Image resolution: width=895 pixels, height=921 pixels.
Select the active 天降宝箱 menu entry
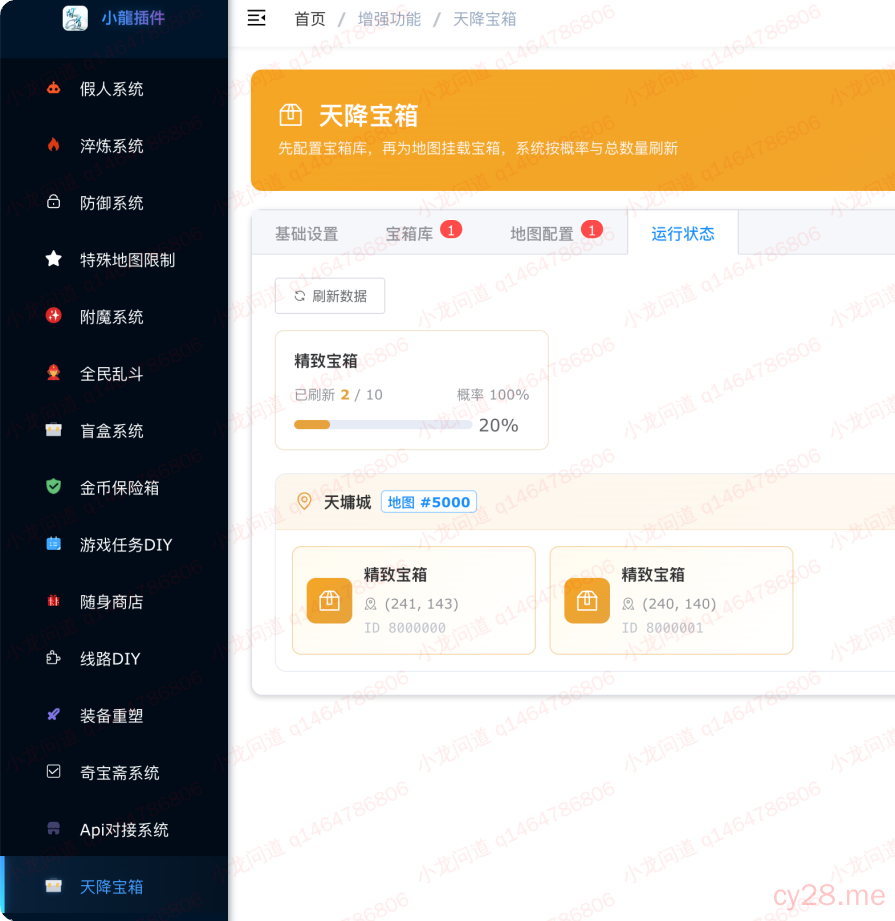coord(114,886)
